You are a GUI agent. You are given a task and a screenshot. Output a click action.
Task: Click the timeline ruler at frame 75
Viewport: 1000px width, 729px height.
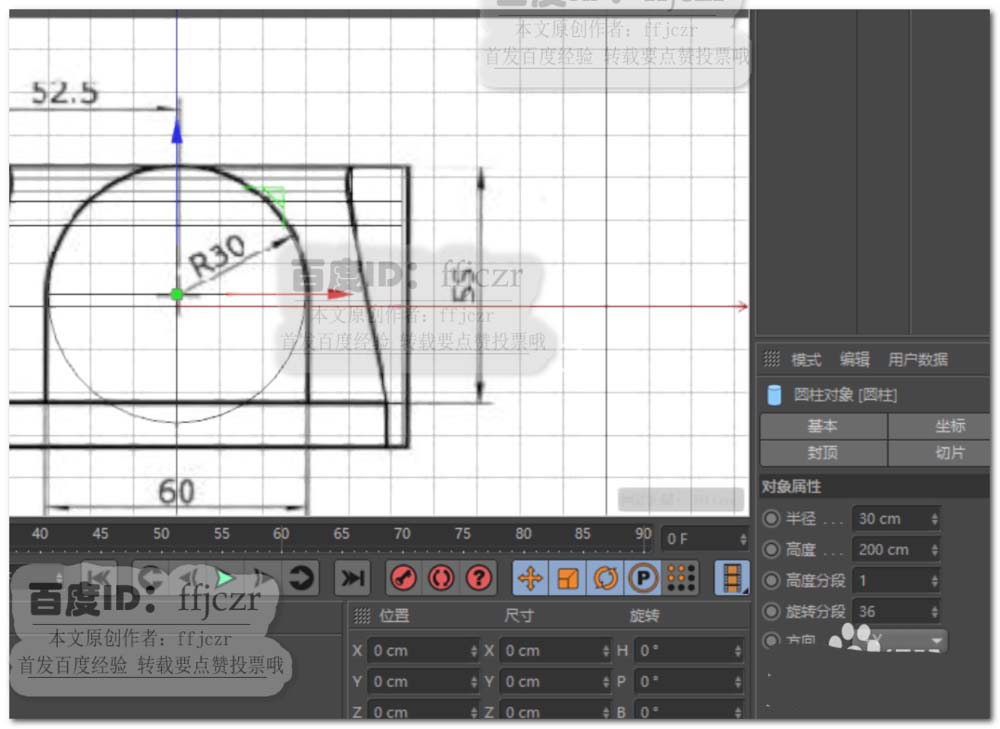pyautogui.click(x=462, y=534)
